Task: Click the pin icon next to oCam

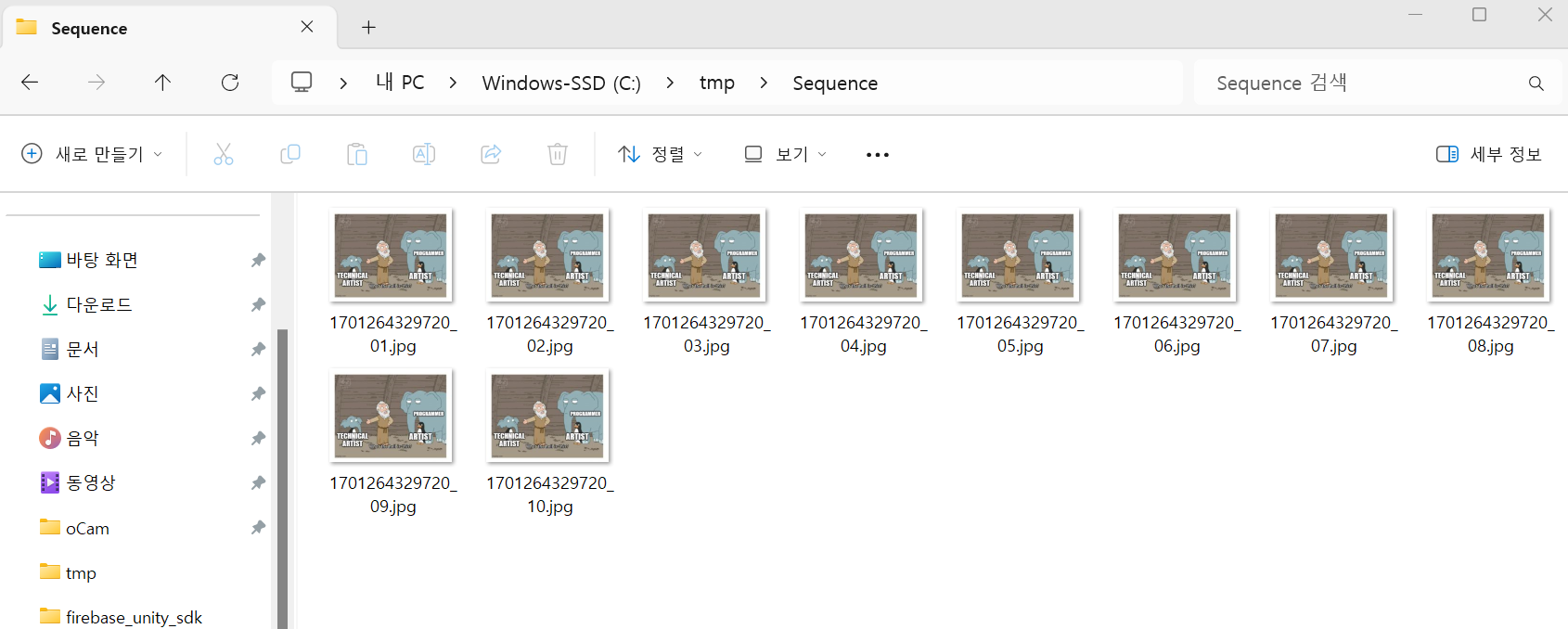Action: coord(258,527)
